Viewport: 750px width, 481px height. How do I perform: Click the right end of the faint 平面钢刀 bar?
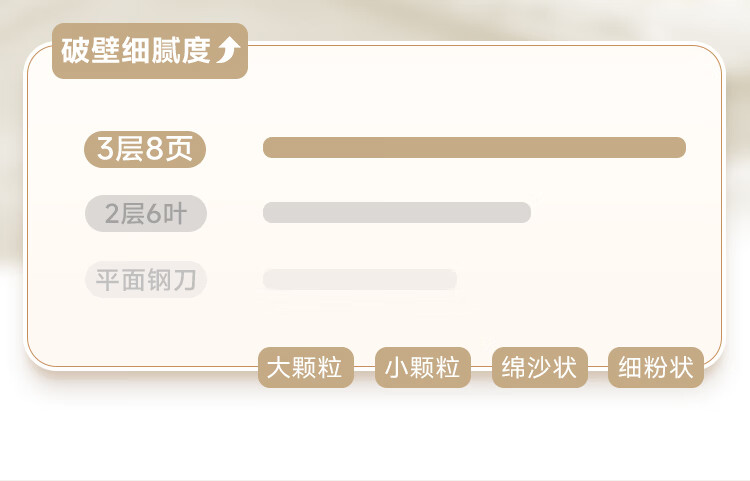(450, 279)
